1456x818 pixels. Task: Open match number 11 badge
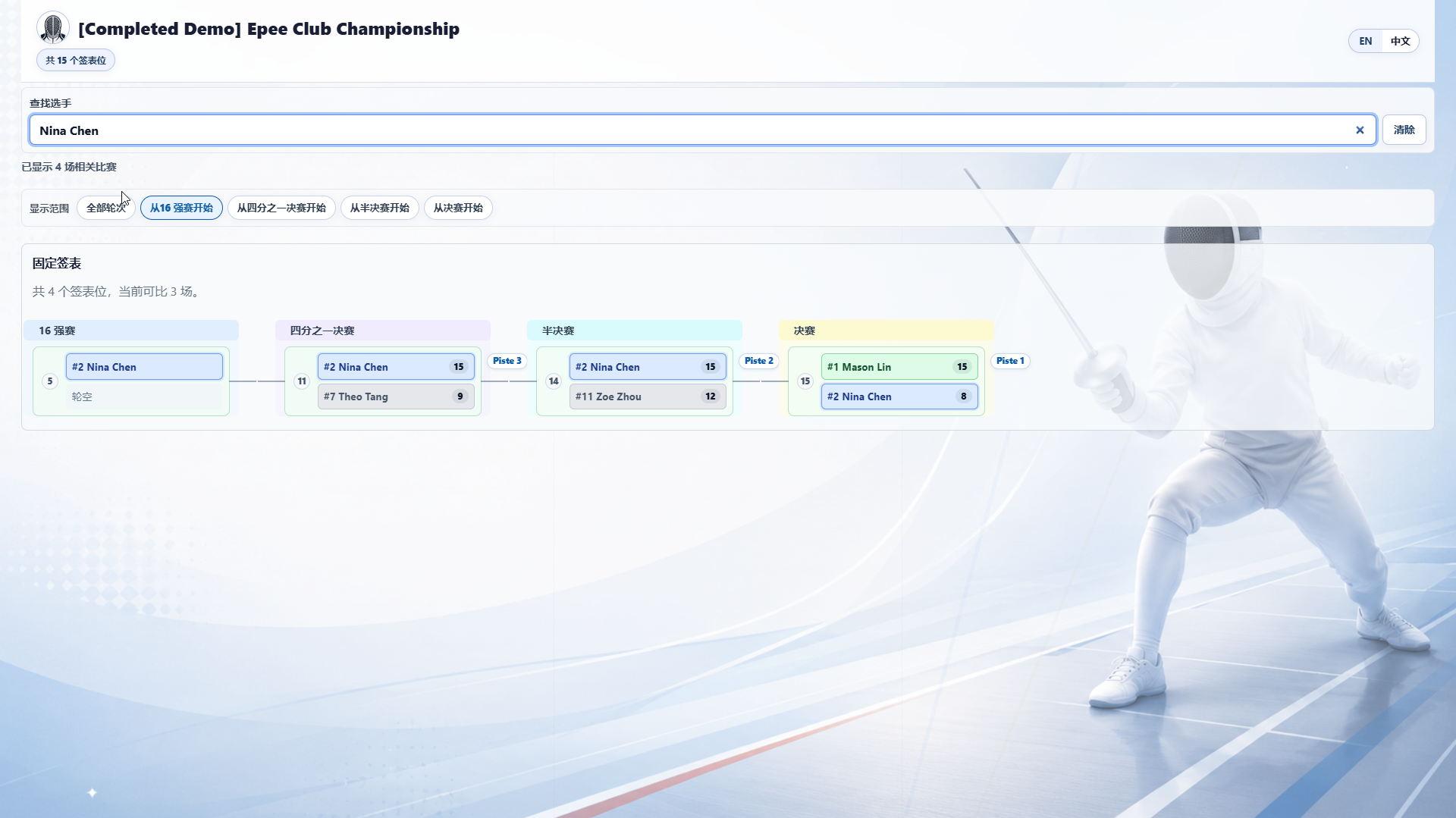pyautogui.click(x=302, y=381)
